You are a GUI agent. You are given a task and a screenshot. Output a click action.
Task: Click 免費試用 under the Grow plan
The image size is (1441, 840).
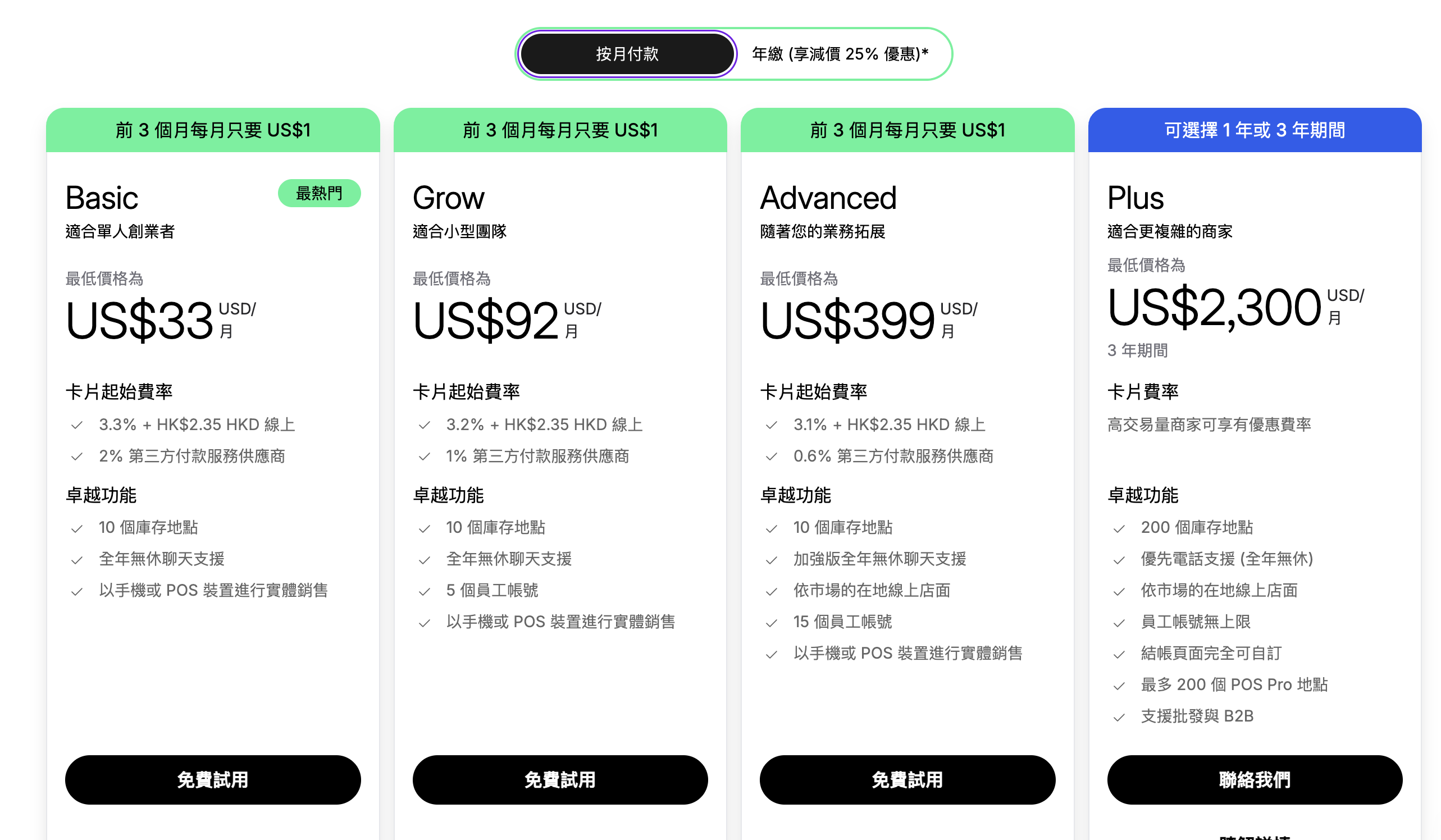pyautogui.click(x=560, y=779)
